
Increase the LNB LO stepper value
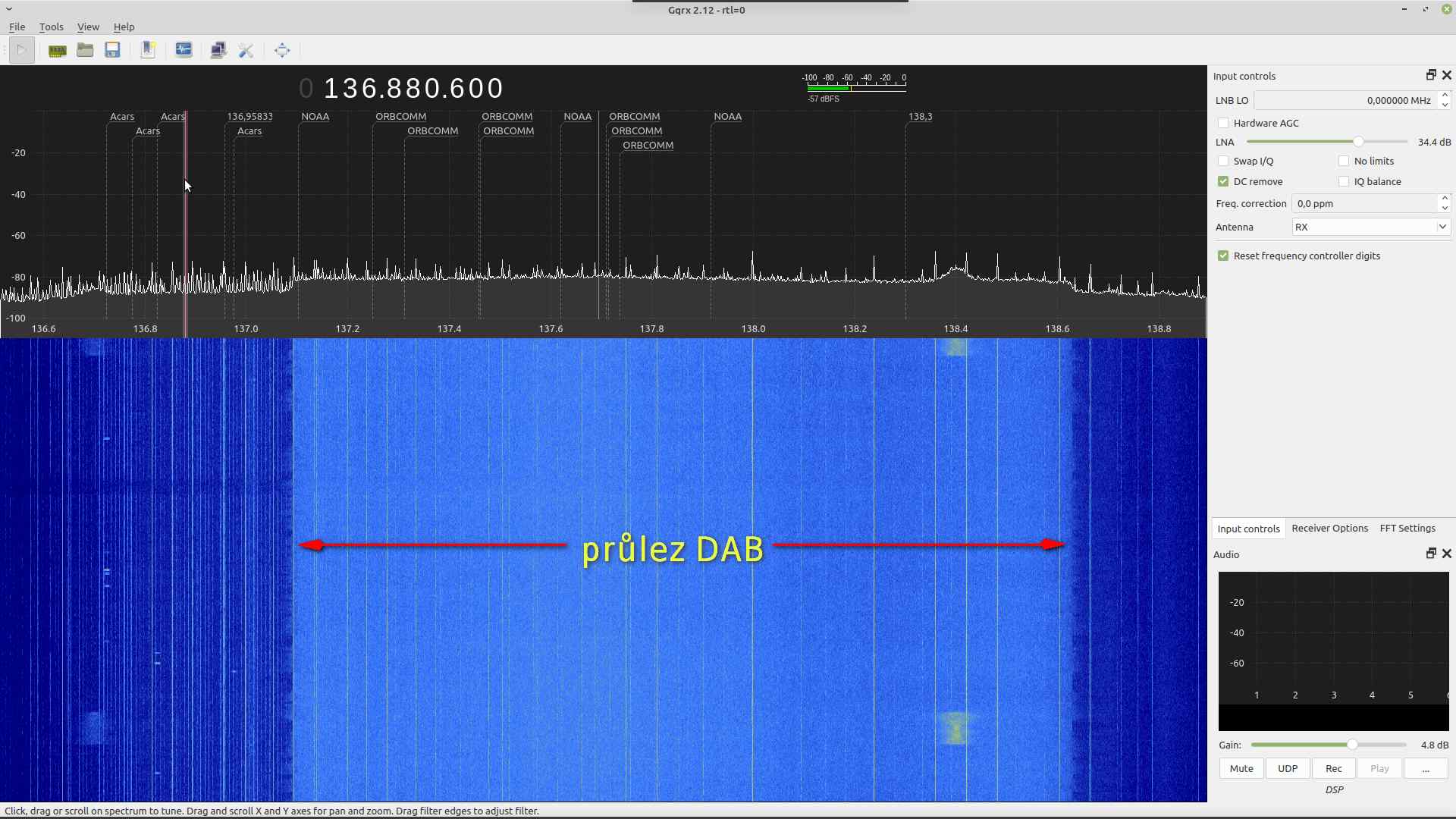coord(1445,96)
